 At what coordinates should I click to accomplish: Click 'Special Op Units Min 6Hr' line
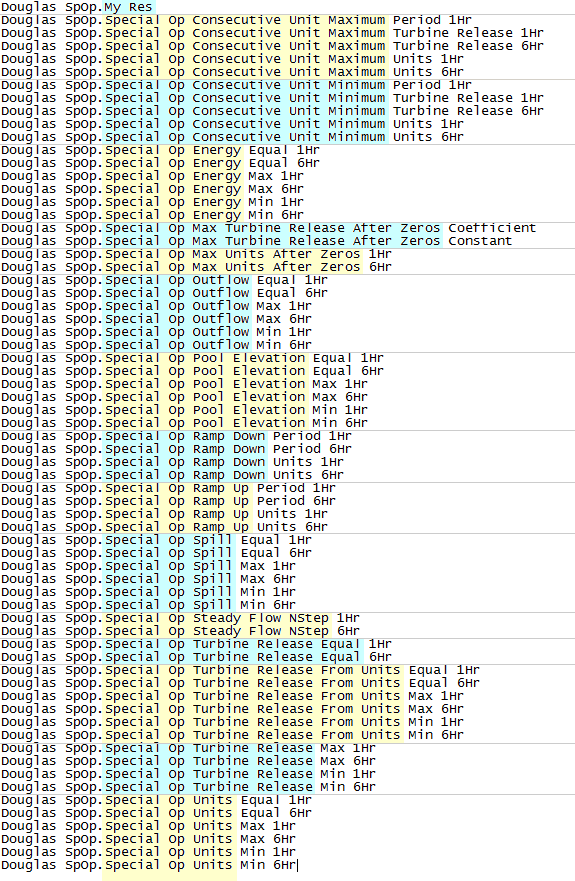(x=148, y=865)
